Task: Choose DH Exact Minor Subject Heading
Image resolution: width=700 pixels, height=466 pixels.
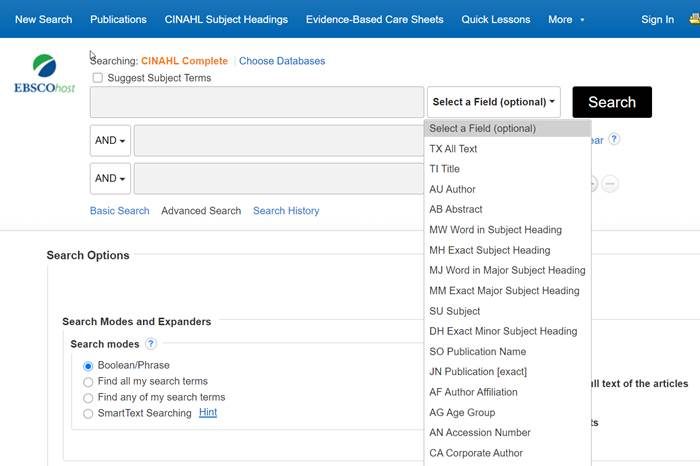Action: tap(507, 331)
